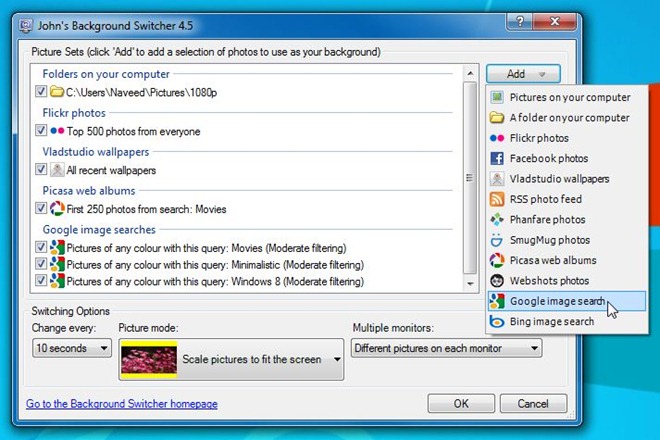
Task: Click the picture sets list scrollbar thumb
Action: pyautogui.click(x=470, y=178)
